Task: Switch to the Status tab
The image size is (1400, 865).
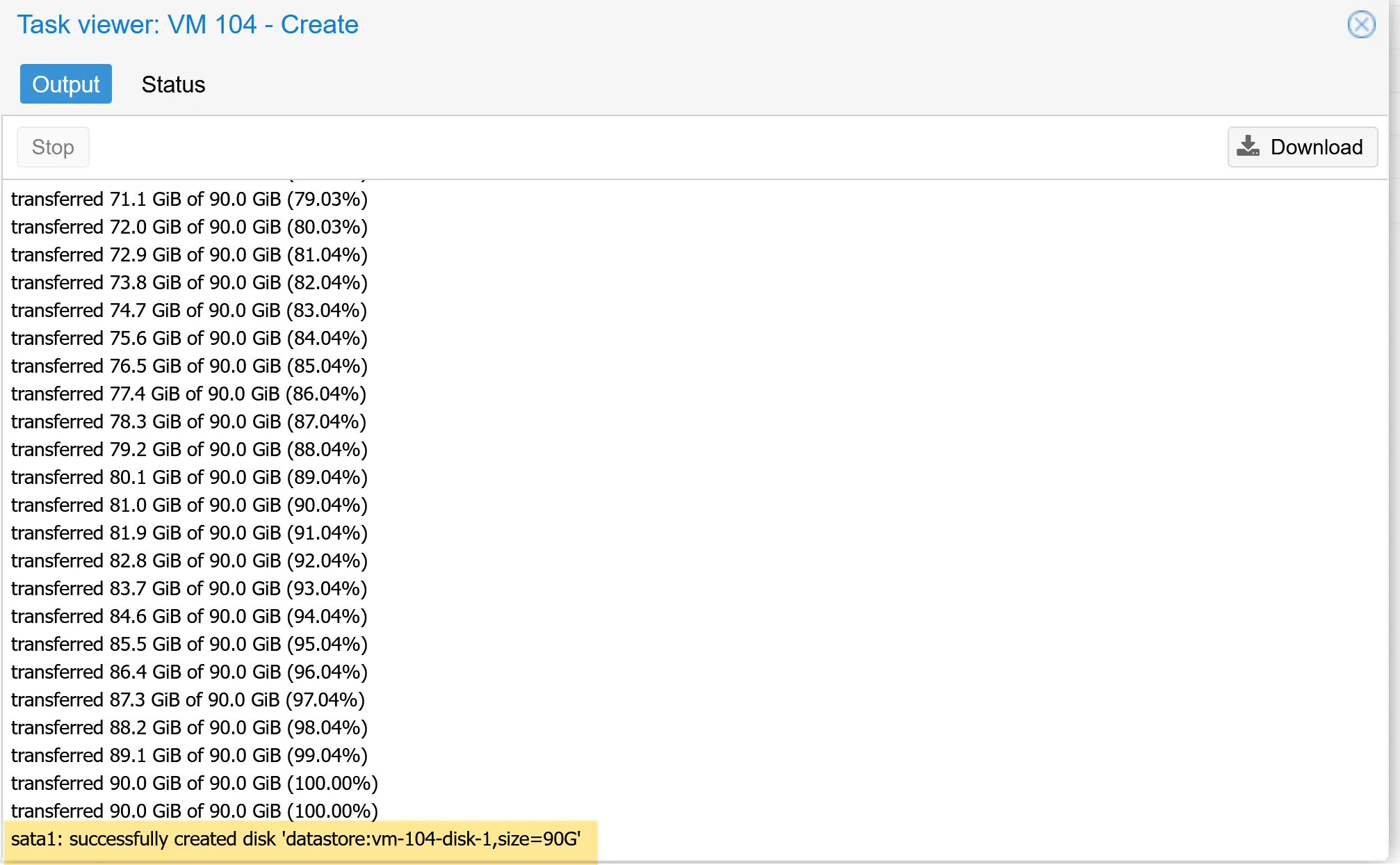Action: [173, 84]
